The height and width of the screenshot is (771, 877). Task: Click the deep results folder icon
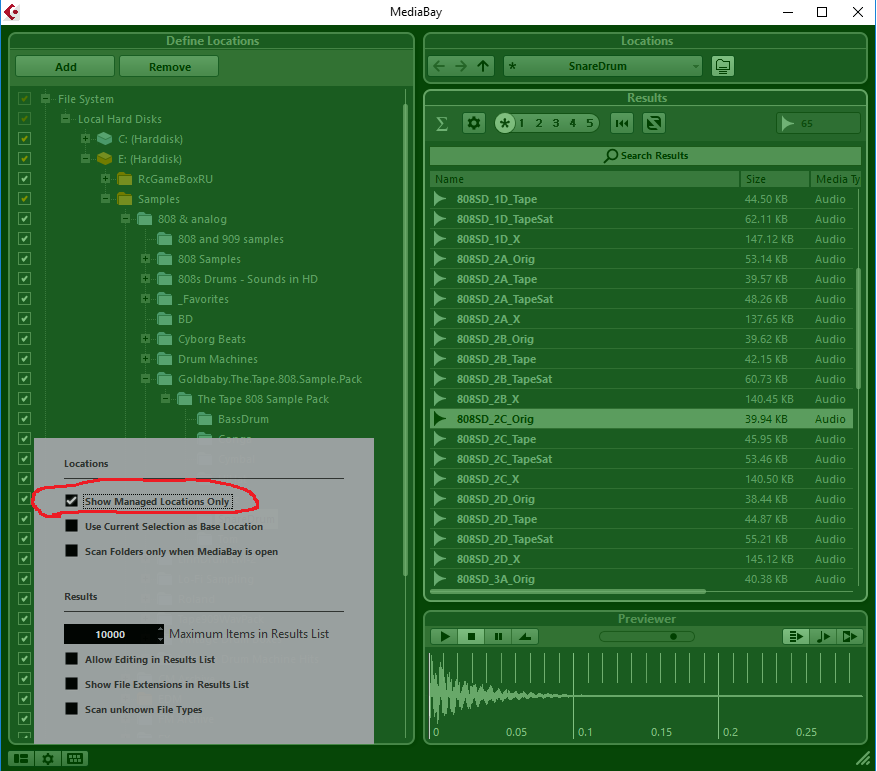pos(723,66)
